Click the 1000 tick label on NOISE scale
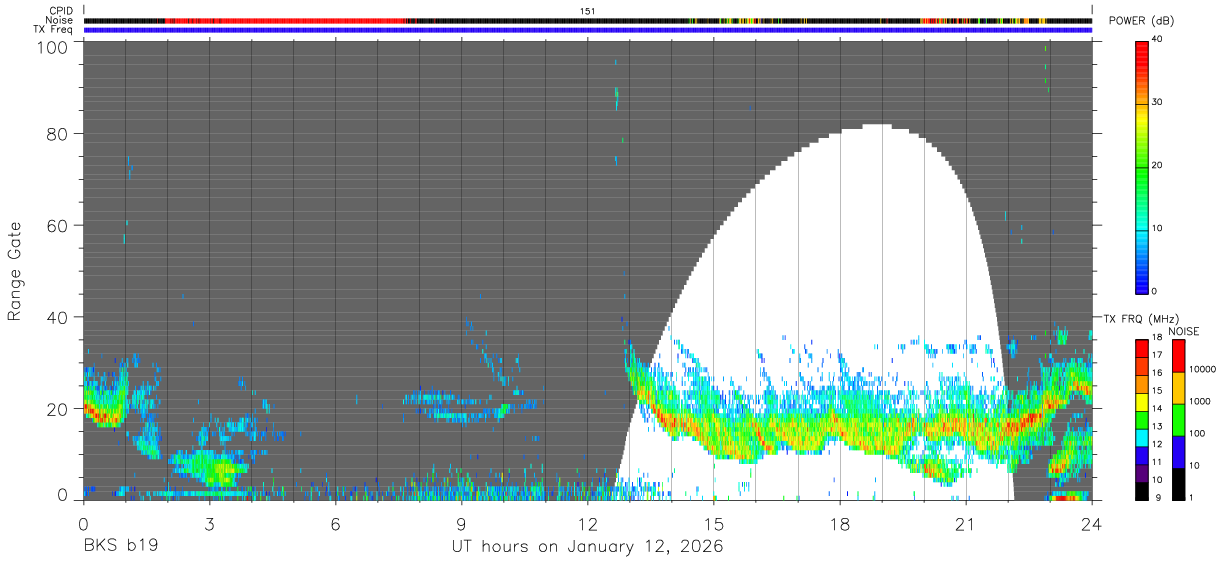 click(1201, 401)
